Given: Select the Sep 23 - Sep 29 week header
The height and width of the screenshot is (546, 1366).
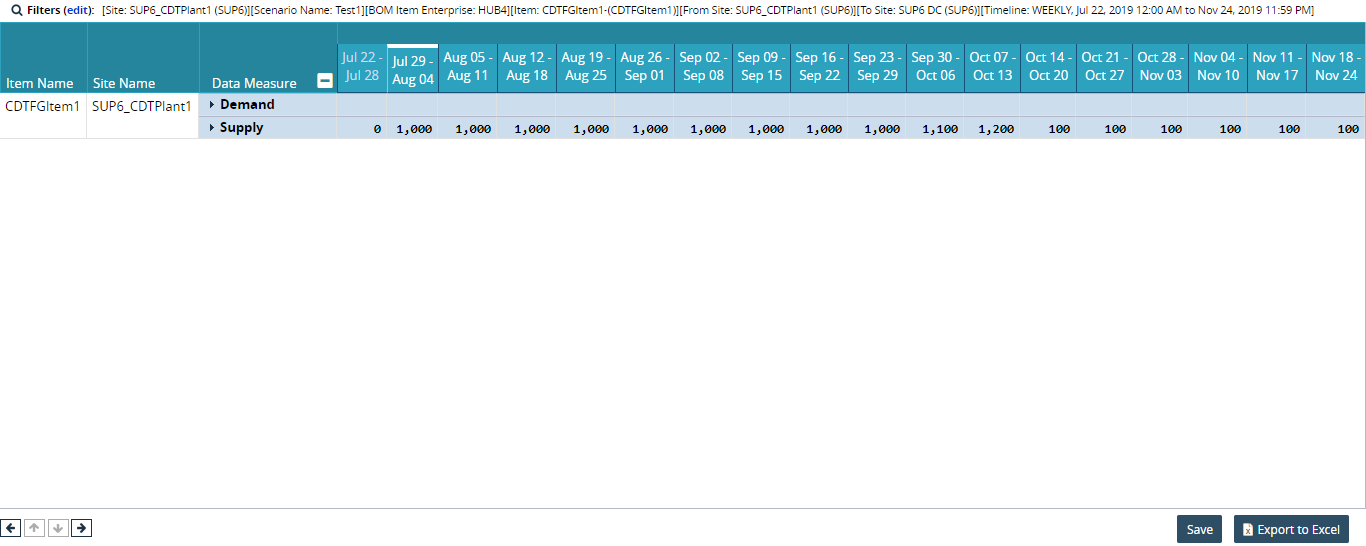Looking at the screenshot, I should (x=876, y=67).
